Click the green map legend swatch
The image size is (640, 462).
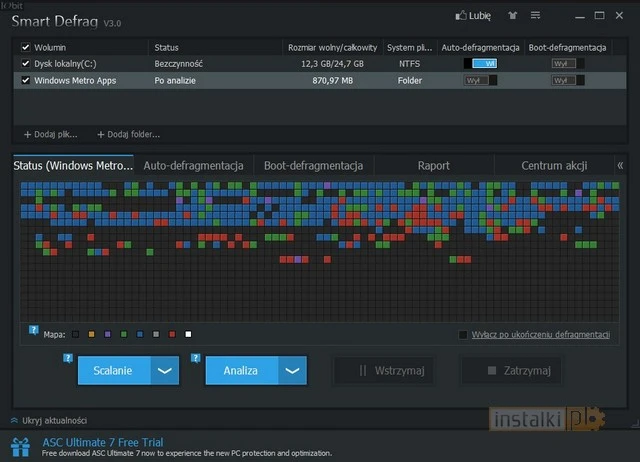click(x=124, y=334)
